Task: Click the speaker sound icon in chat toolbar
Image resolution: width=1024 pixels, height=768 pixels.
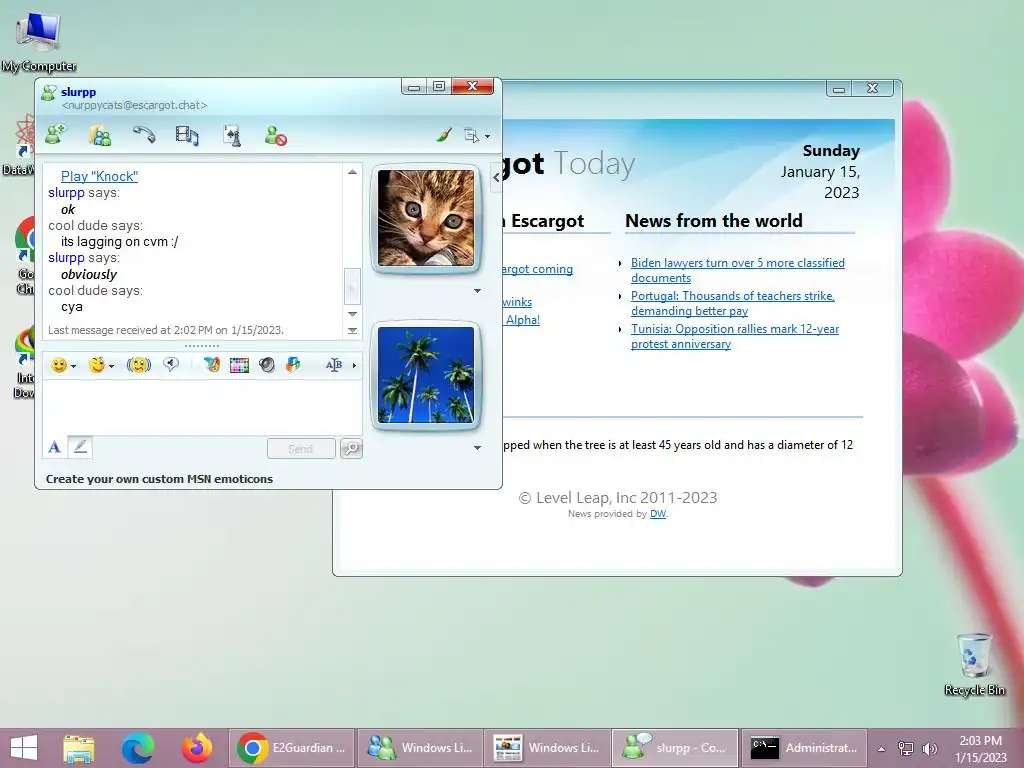Action: (266, 365)
